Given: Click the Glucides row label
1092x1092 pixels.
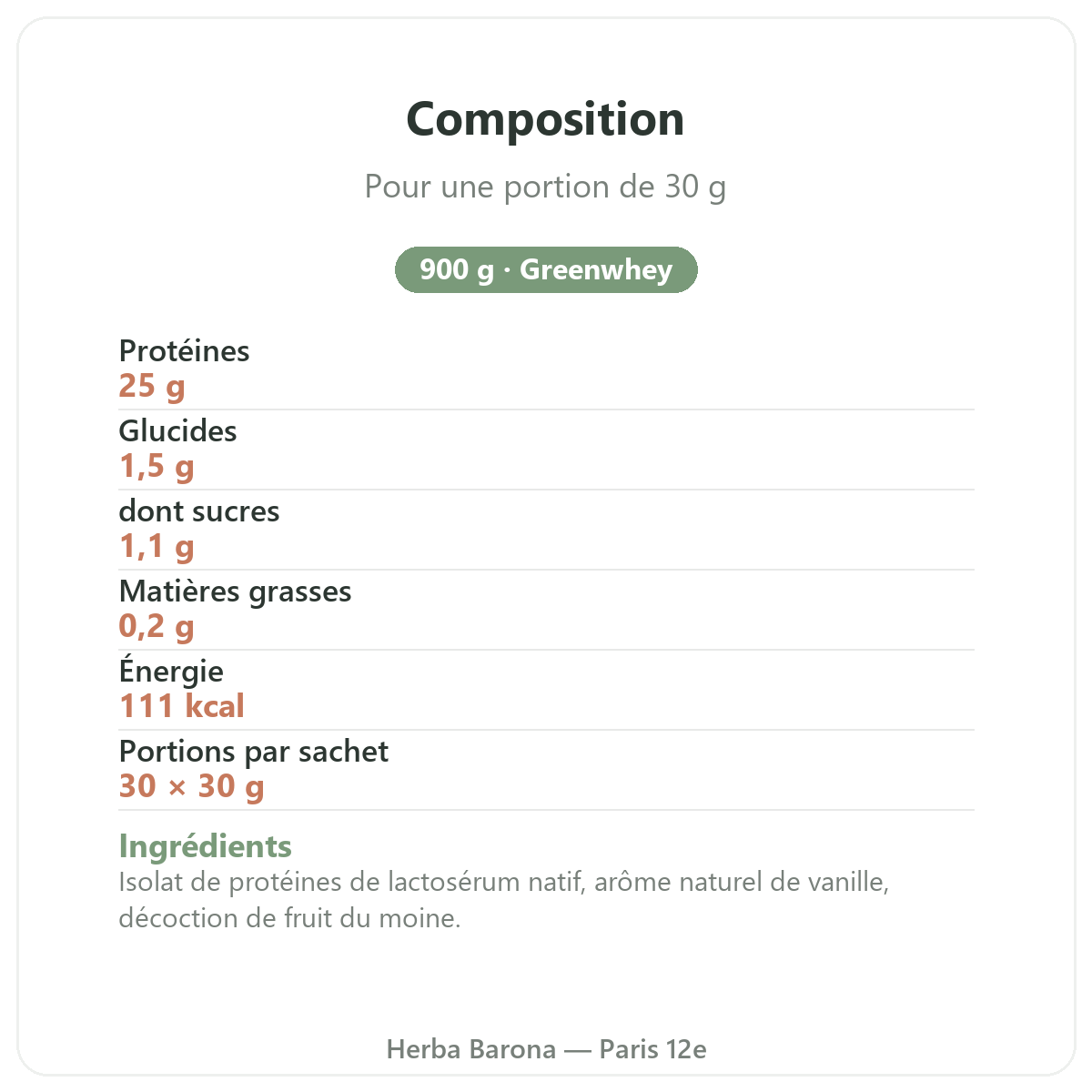Looking at the screenshot, I should pos(177,431).
